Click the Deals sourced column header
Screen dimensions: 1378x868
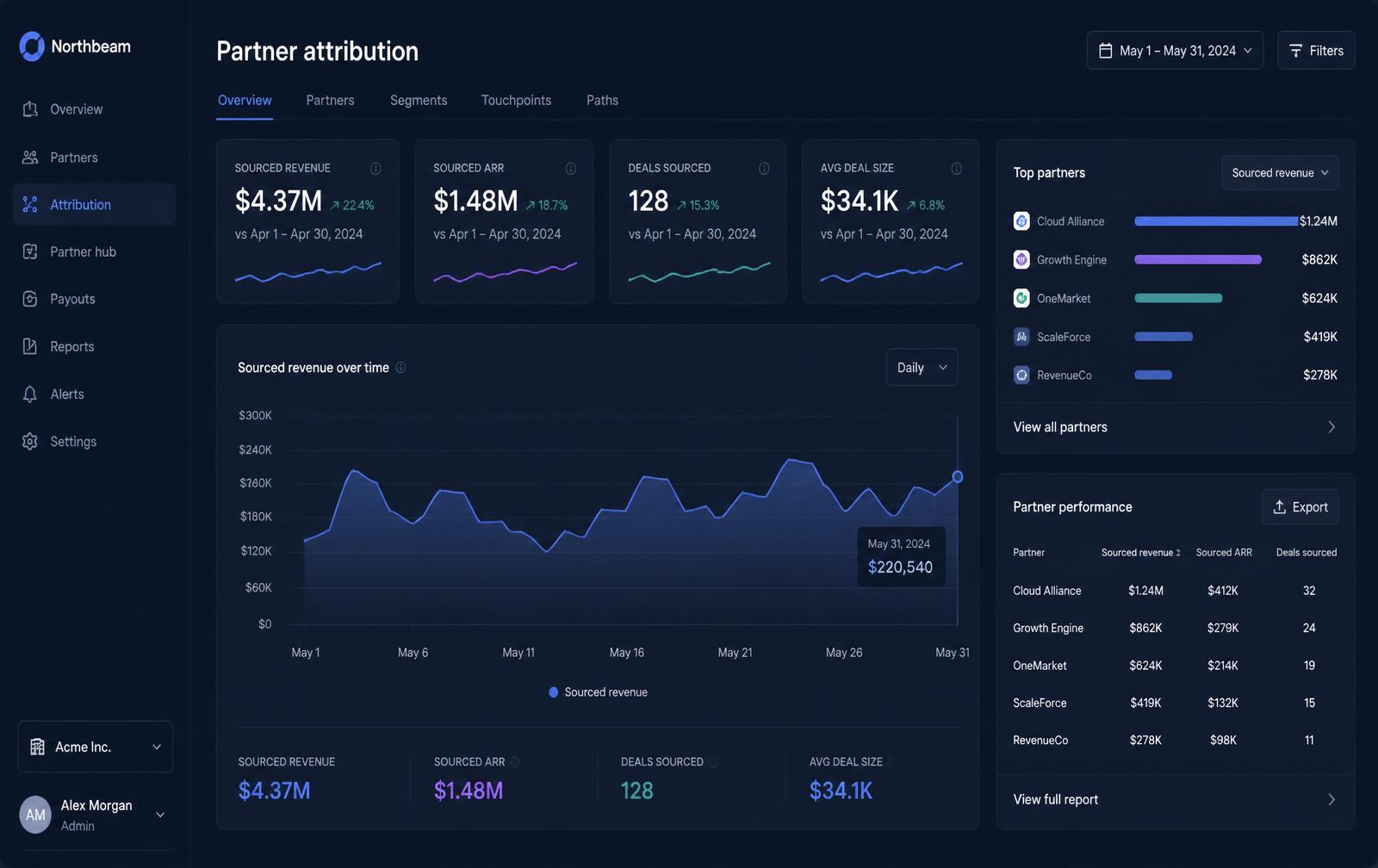tap(1307, 553)
